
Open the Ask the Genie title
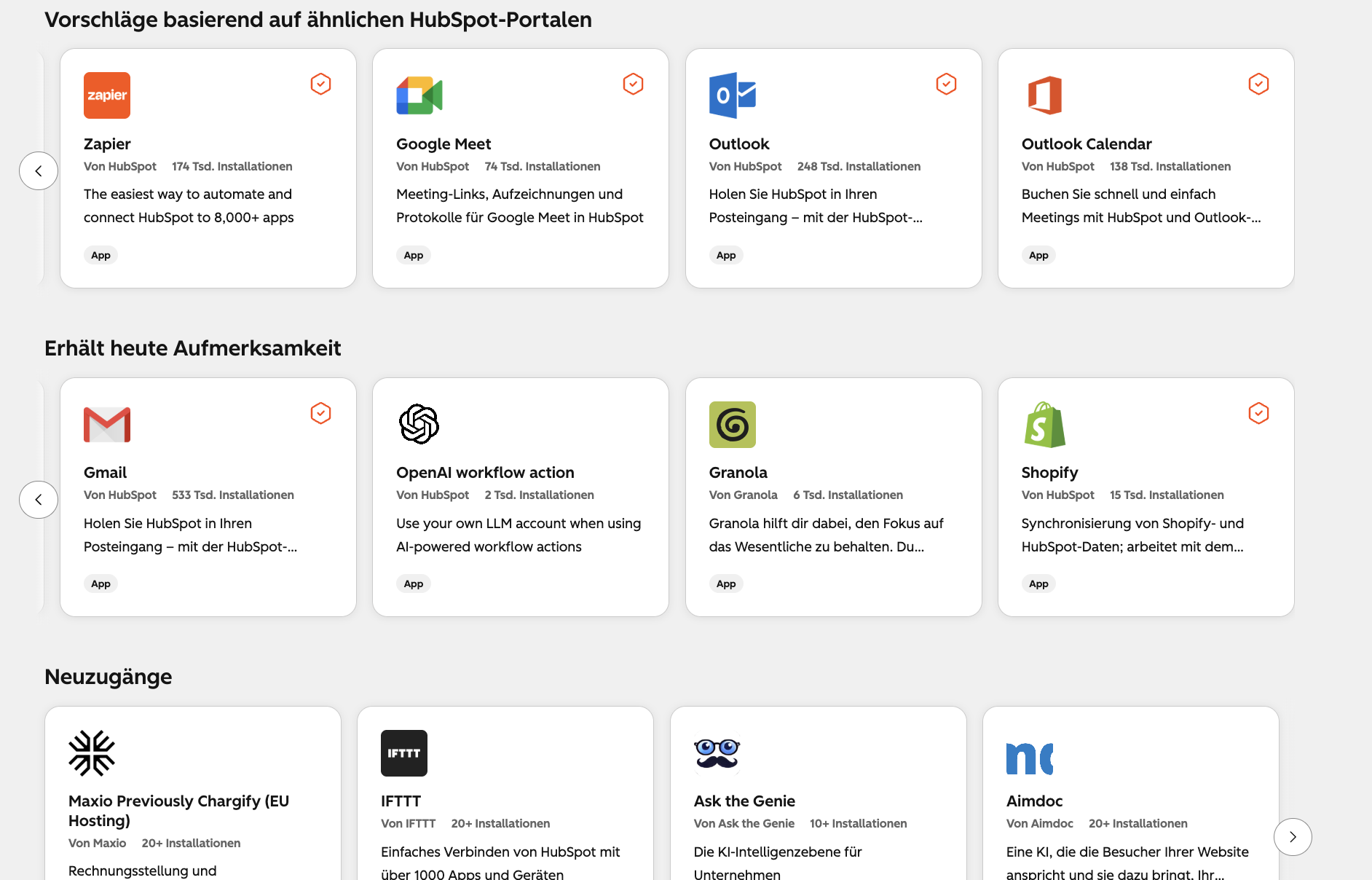(x=744, y=801)
